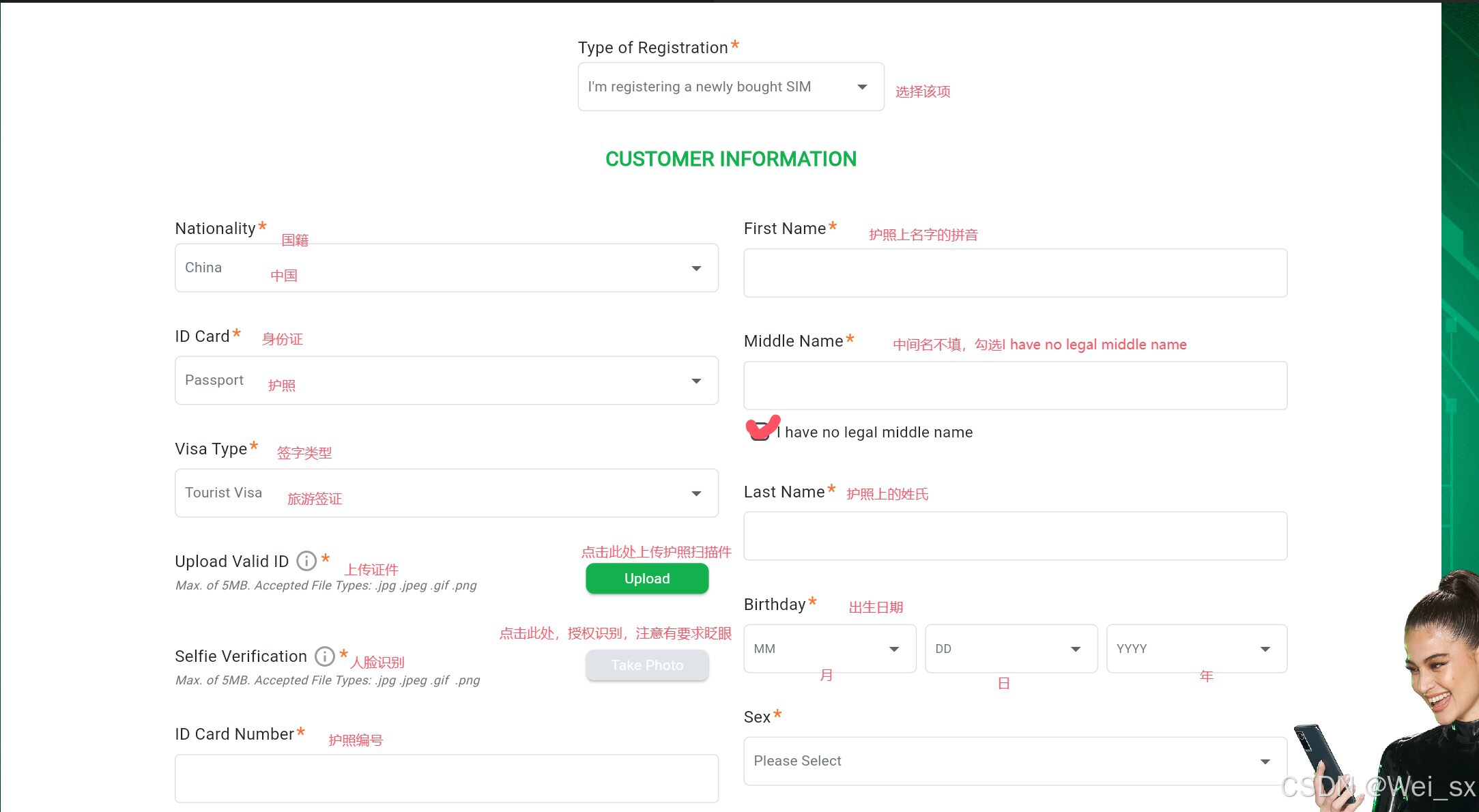Open the birthday day DD dropdown
Screen dimensions: 1479x812
(1011, 649)
